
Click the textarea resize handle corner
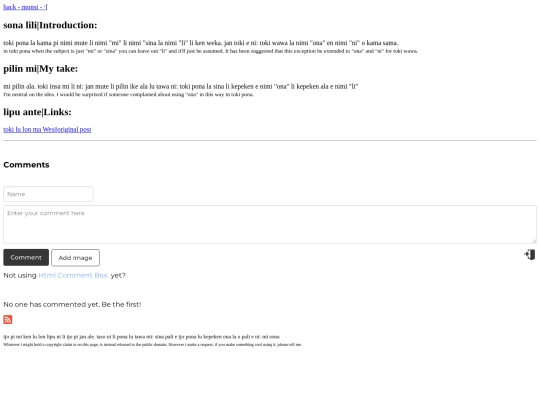tap(534, 241)
